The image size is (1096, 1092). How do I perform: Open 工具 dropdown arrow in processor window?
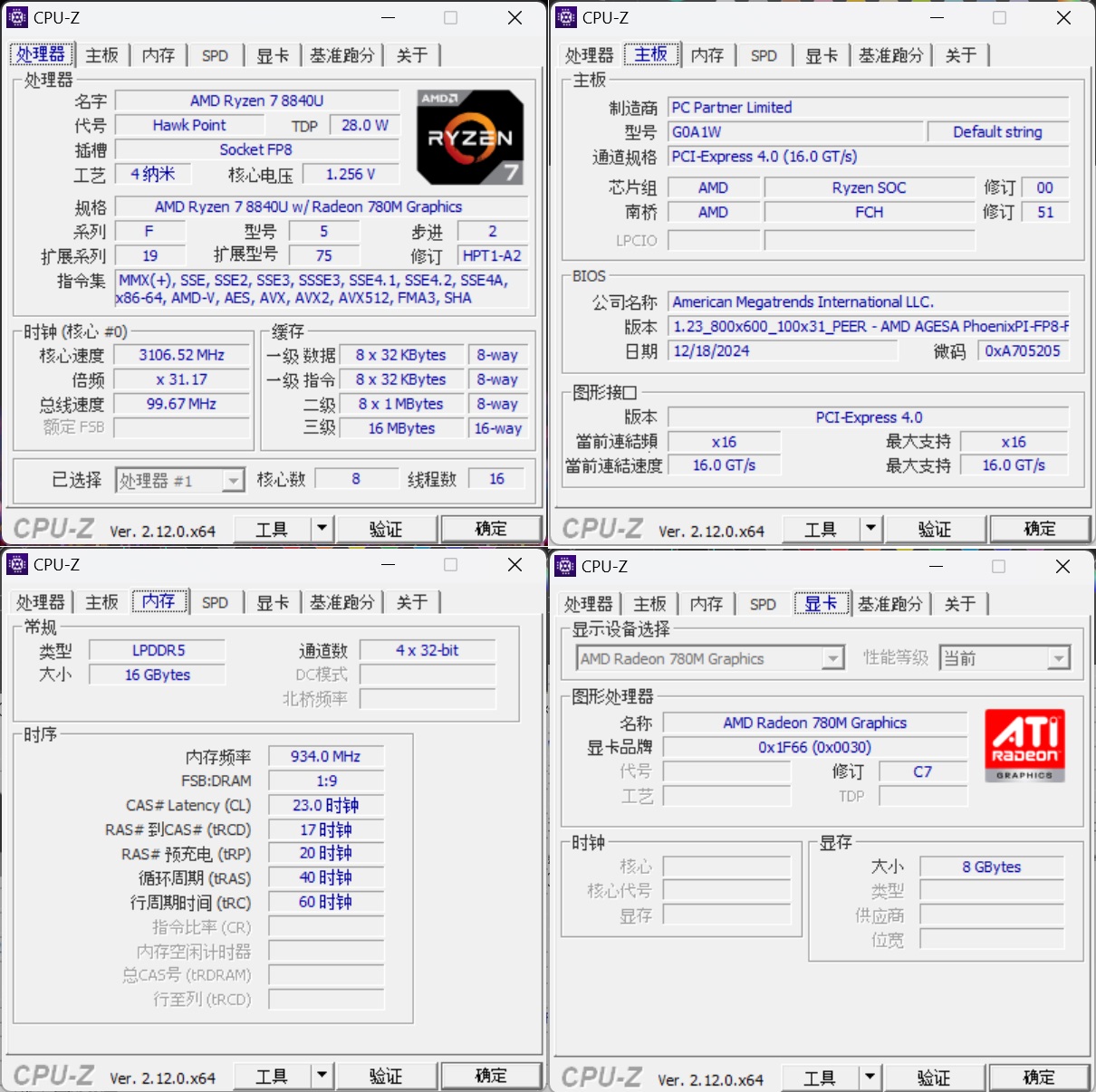pos(322,528)
